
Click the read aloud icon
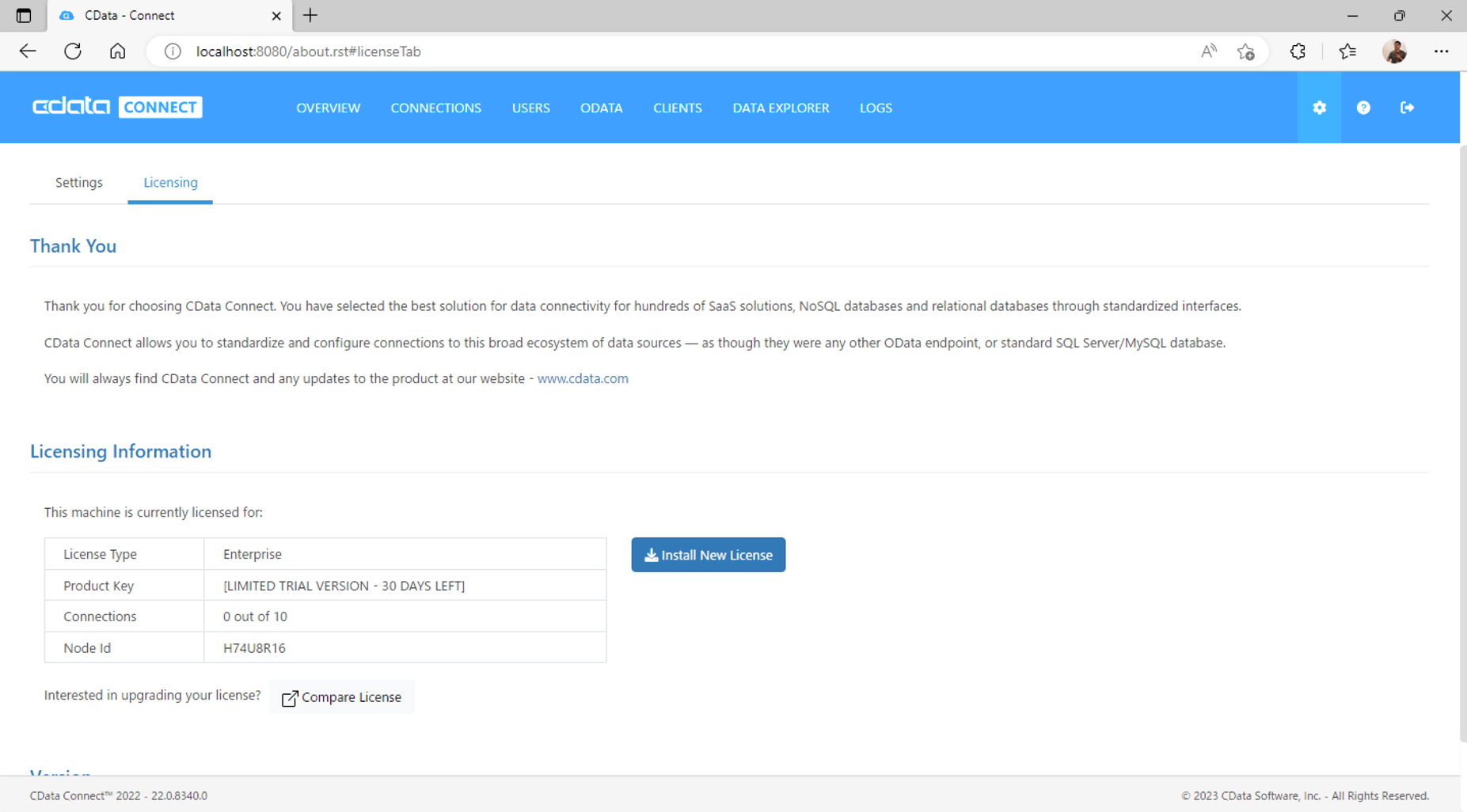[1208, 51]
